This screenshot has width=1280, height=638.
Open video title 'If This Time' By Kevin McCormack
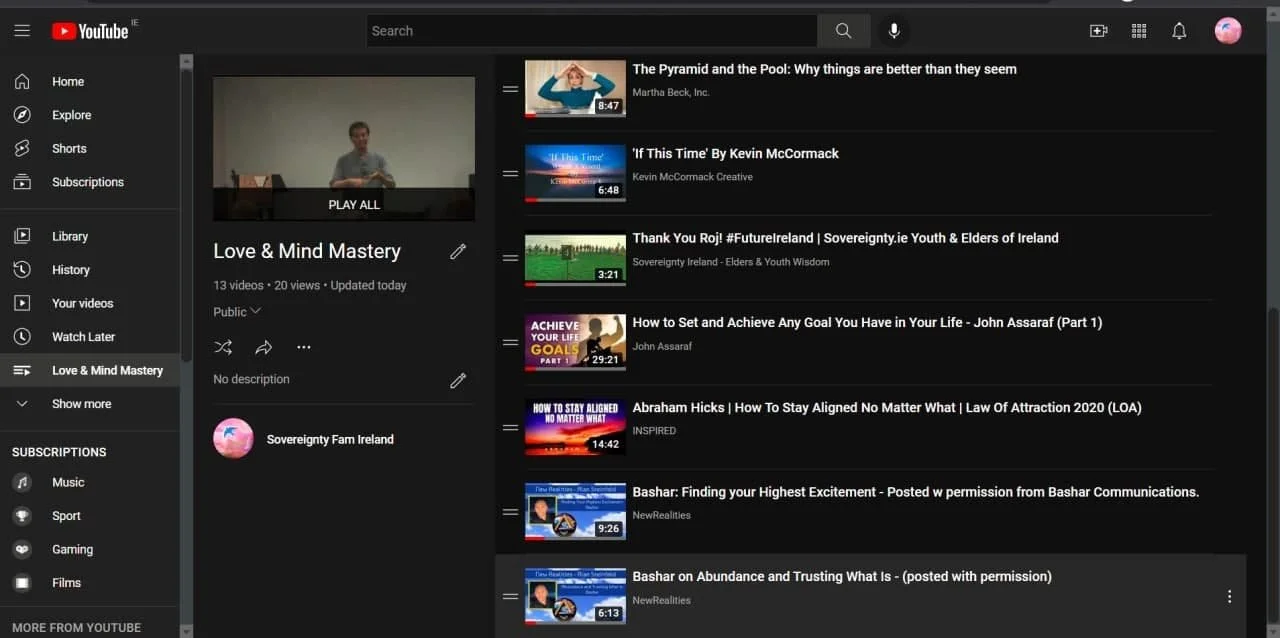click(735, 154)
